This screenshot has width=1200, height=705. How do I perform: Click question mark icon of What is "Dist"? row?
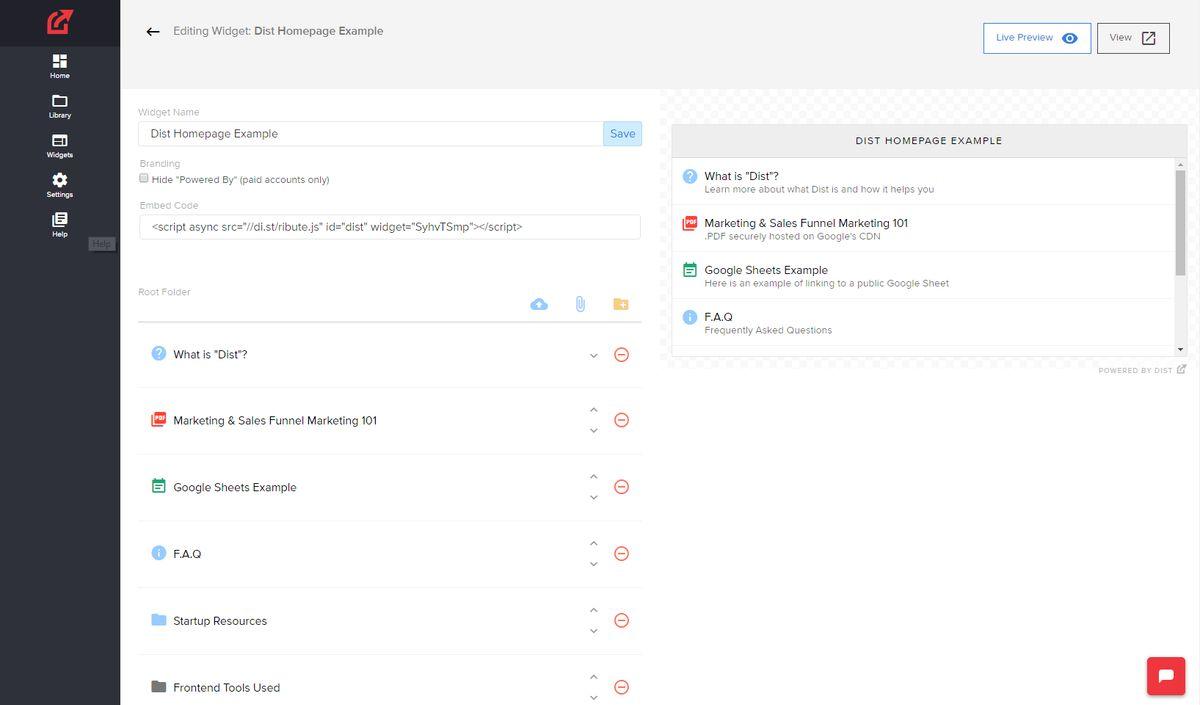click(158, 353)
